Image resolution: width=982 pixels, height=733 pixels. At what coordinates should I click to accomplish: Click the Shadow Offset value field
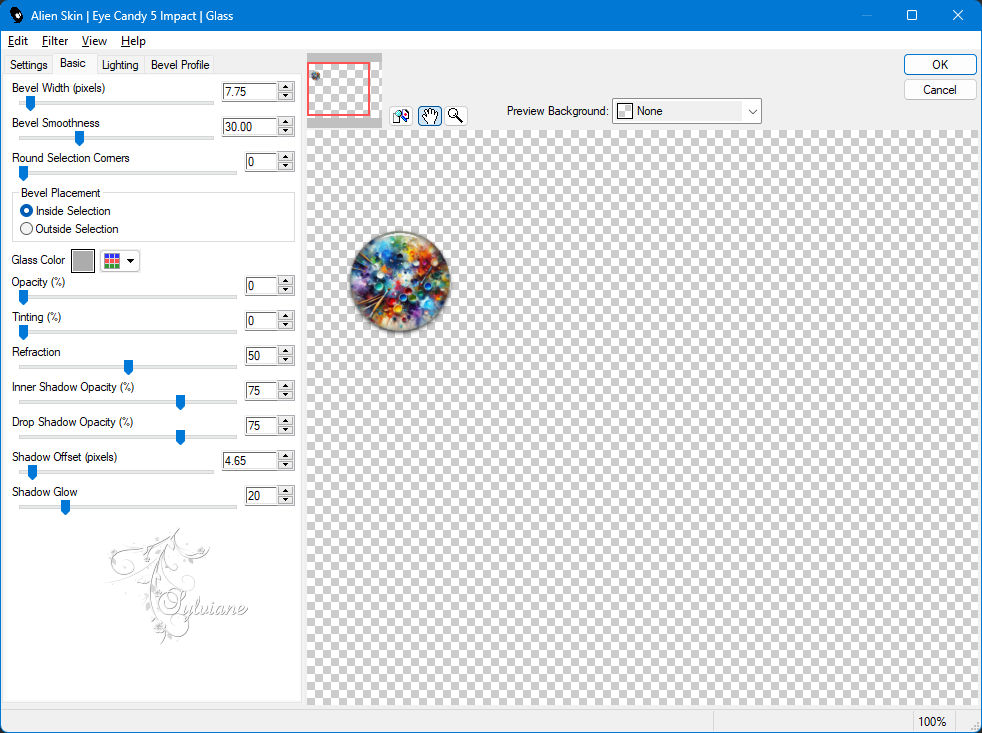coord(249,461)
